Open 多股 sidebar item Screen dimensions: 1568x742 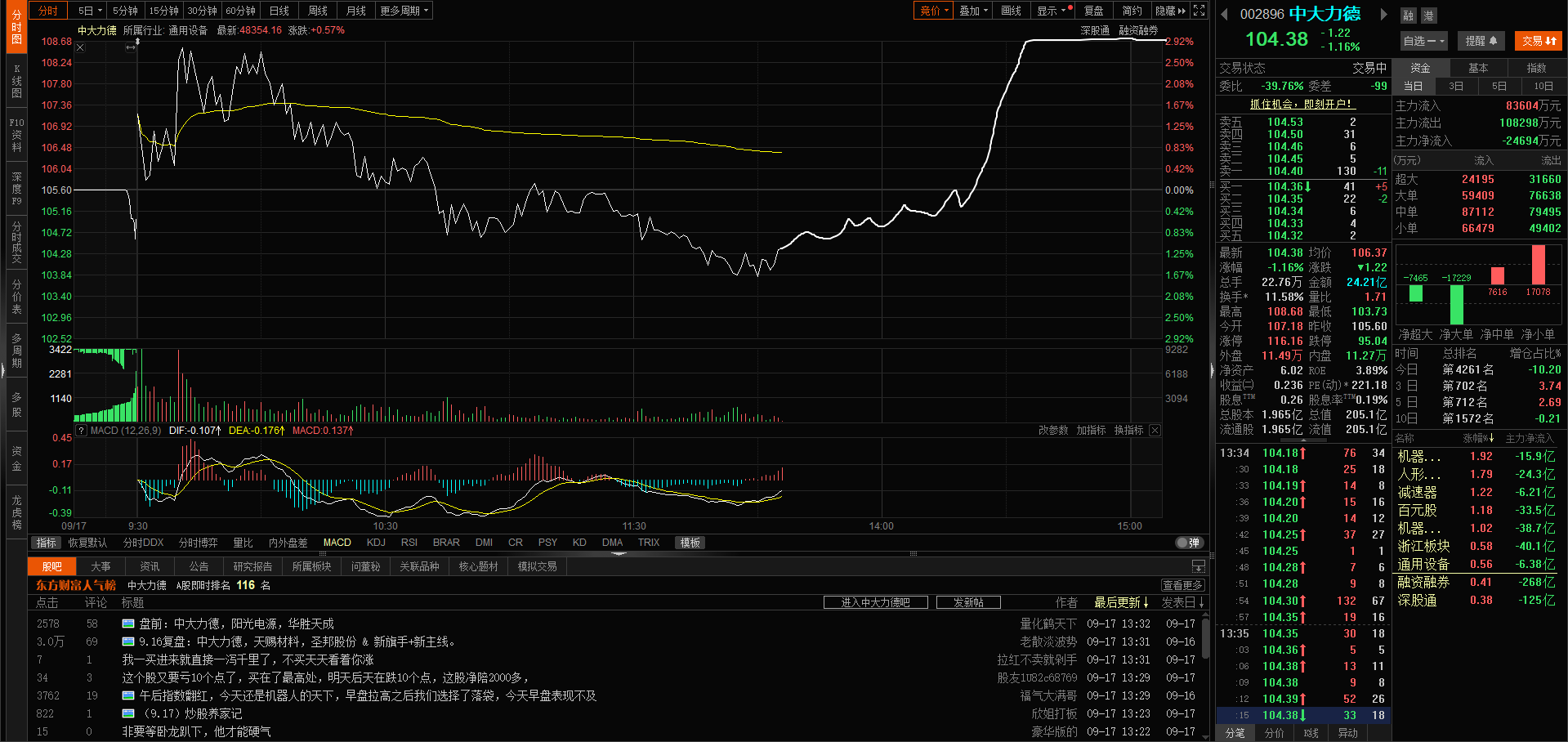(16, 405)
